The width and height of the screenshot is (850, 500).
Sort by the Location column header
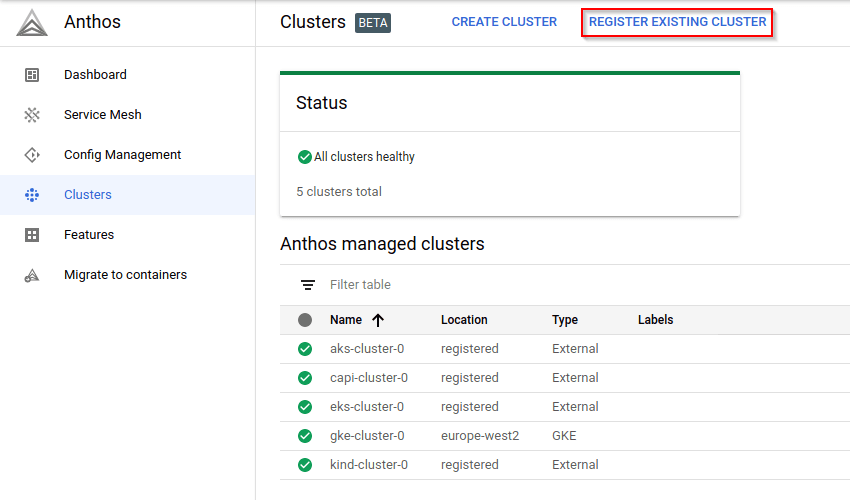click(x=464, y=320)
